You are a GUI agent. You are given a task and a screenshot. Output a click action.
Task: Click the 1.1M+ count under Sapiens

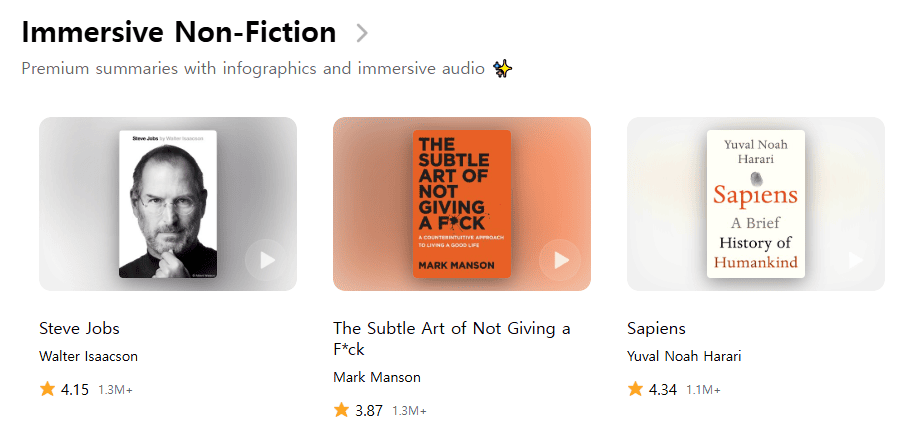[703, 390]
